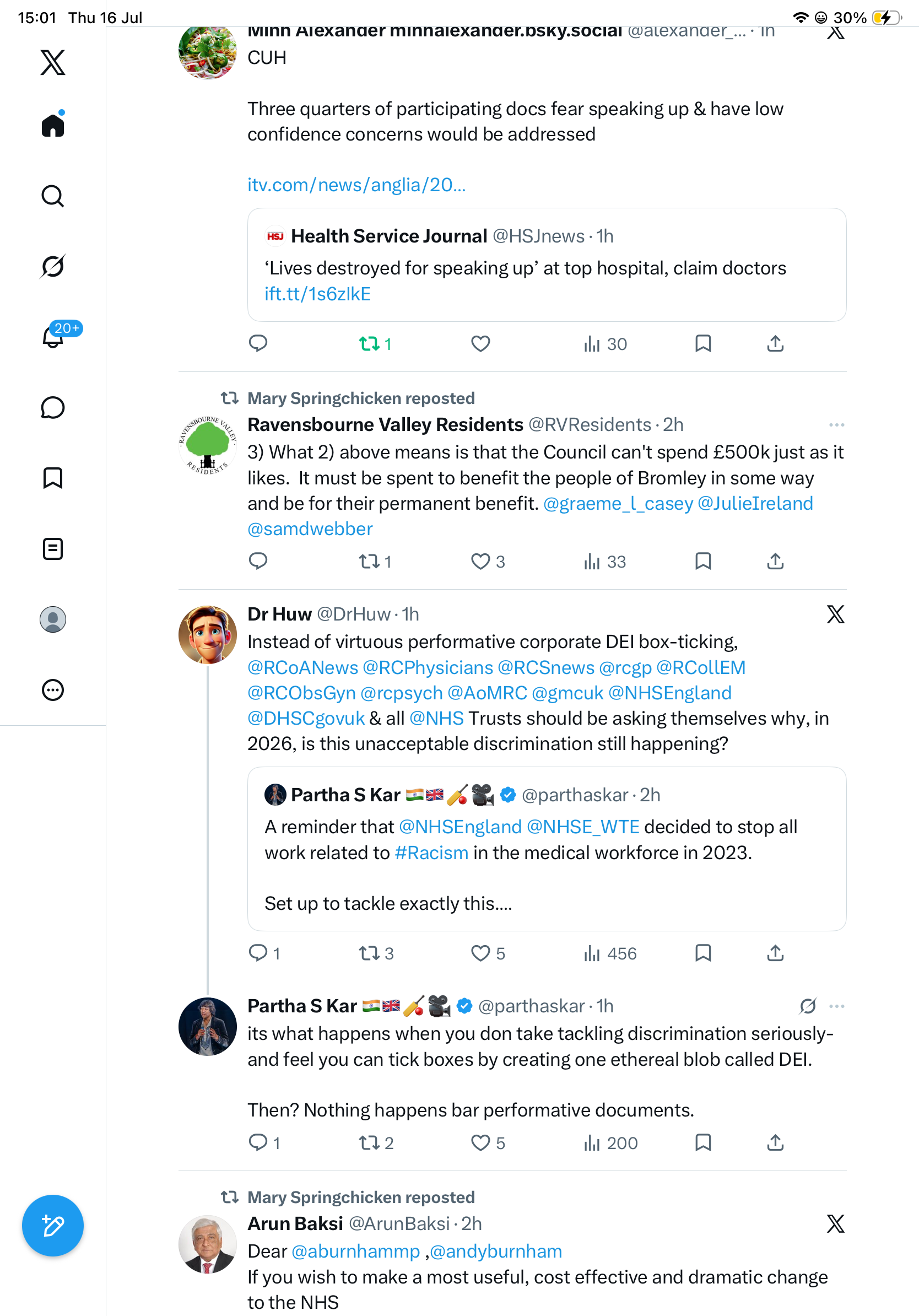Open more options on Partha S Kar's reply
919x1316 pixels.
click(836, 1006)
